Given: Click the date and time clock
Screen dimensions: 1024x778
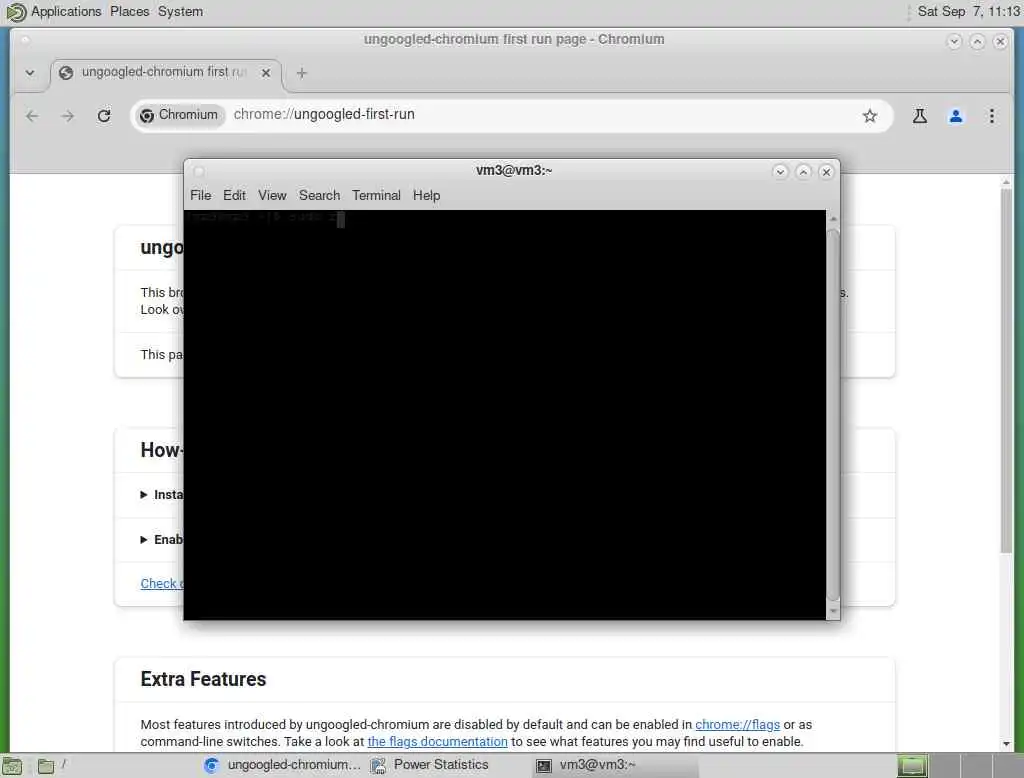Looking at the screenshot, I should pos(968,12).
